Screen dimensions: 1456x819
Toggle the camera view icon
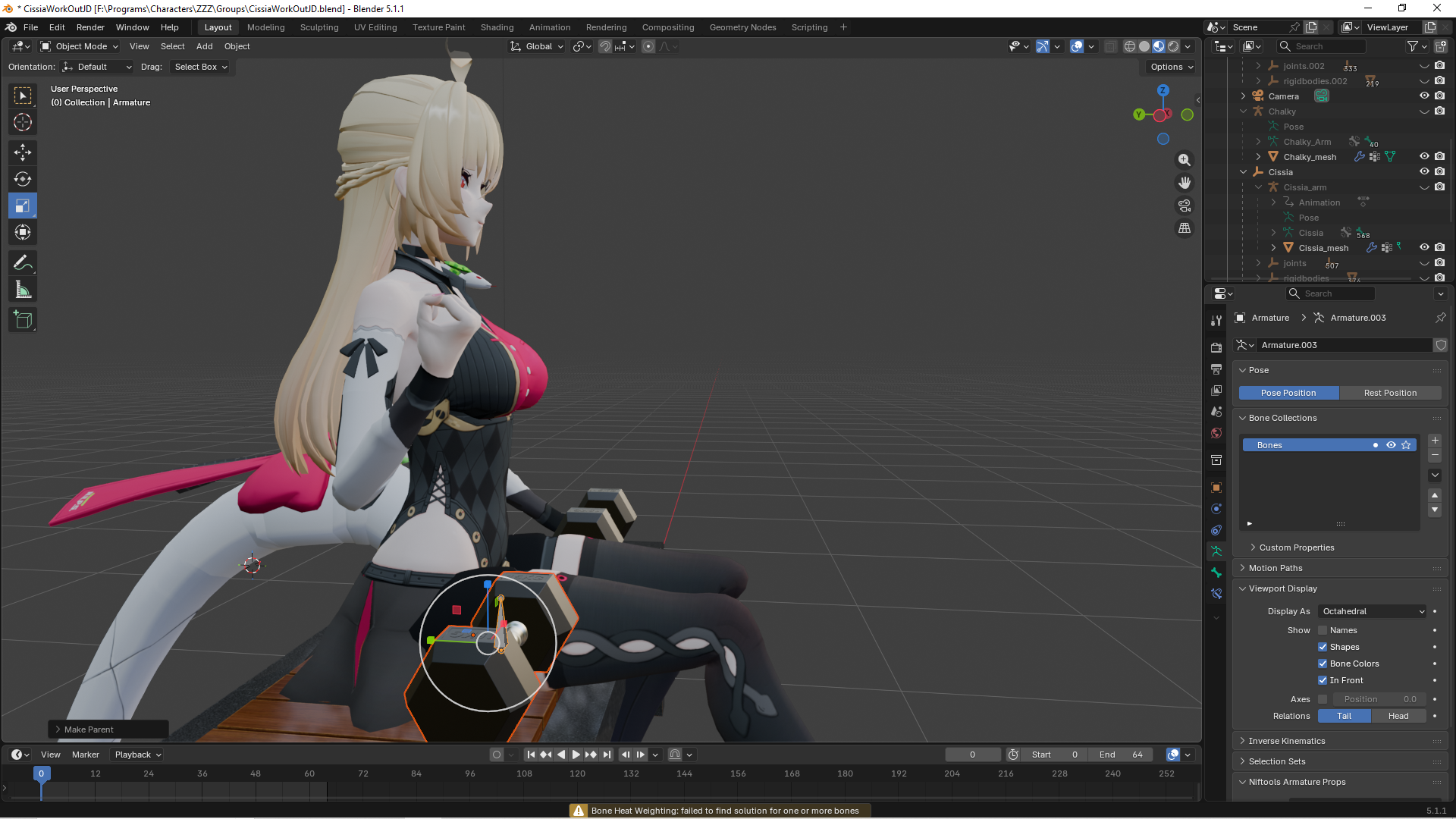click(x=1184, y=206)
